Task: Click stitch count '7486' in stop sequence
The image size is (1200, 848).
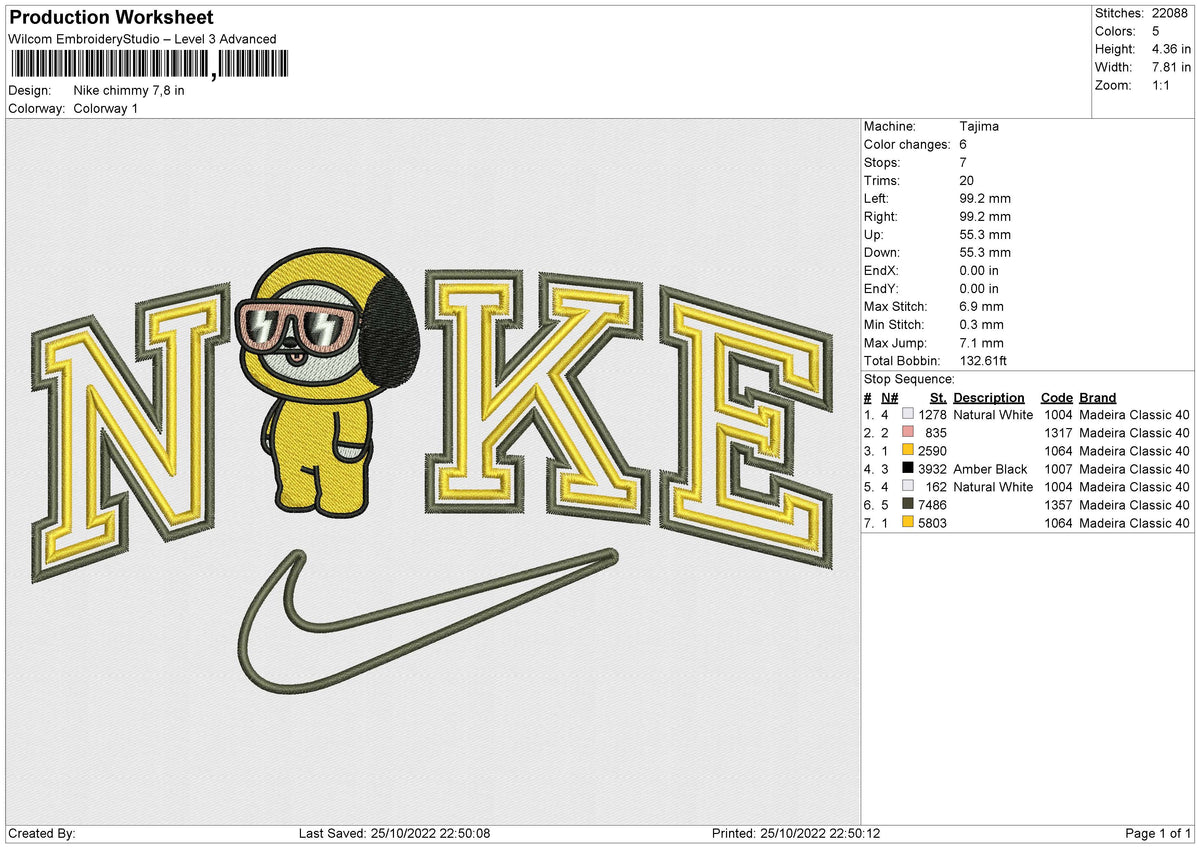Action: point(932,505)
